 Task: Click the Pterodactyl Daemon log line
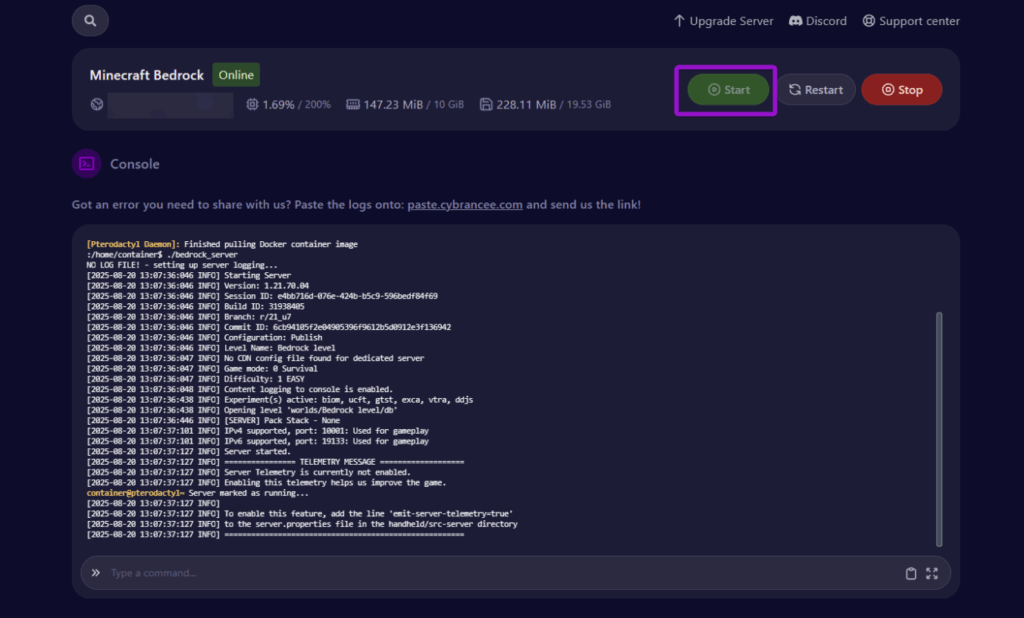[222, 244]
